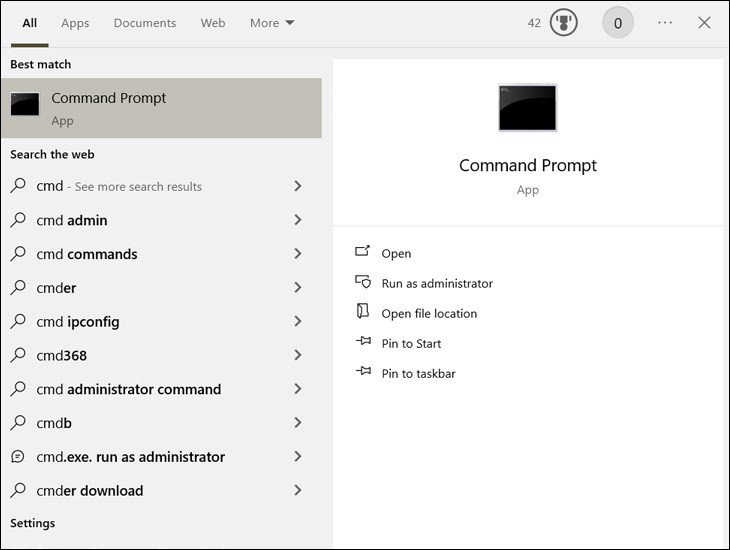Close the search panel with X

coord(704,23)
